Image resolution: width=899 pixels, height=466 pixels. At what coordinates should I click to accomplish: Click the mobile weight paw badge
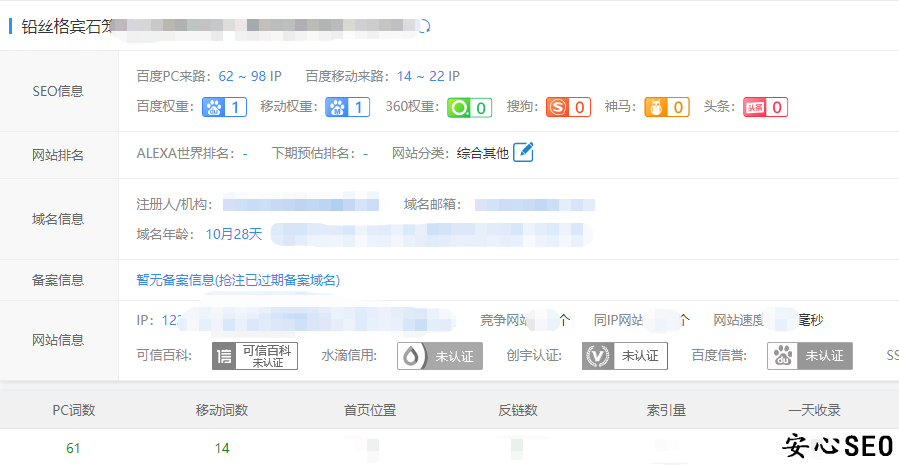point(348,107)
